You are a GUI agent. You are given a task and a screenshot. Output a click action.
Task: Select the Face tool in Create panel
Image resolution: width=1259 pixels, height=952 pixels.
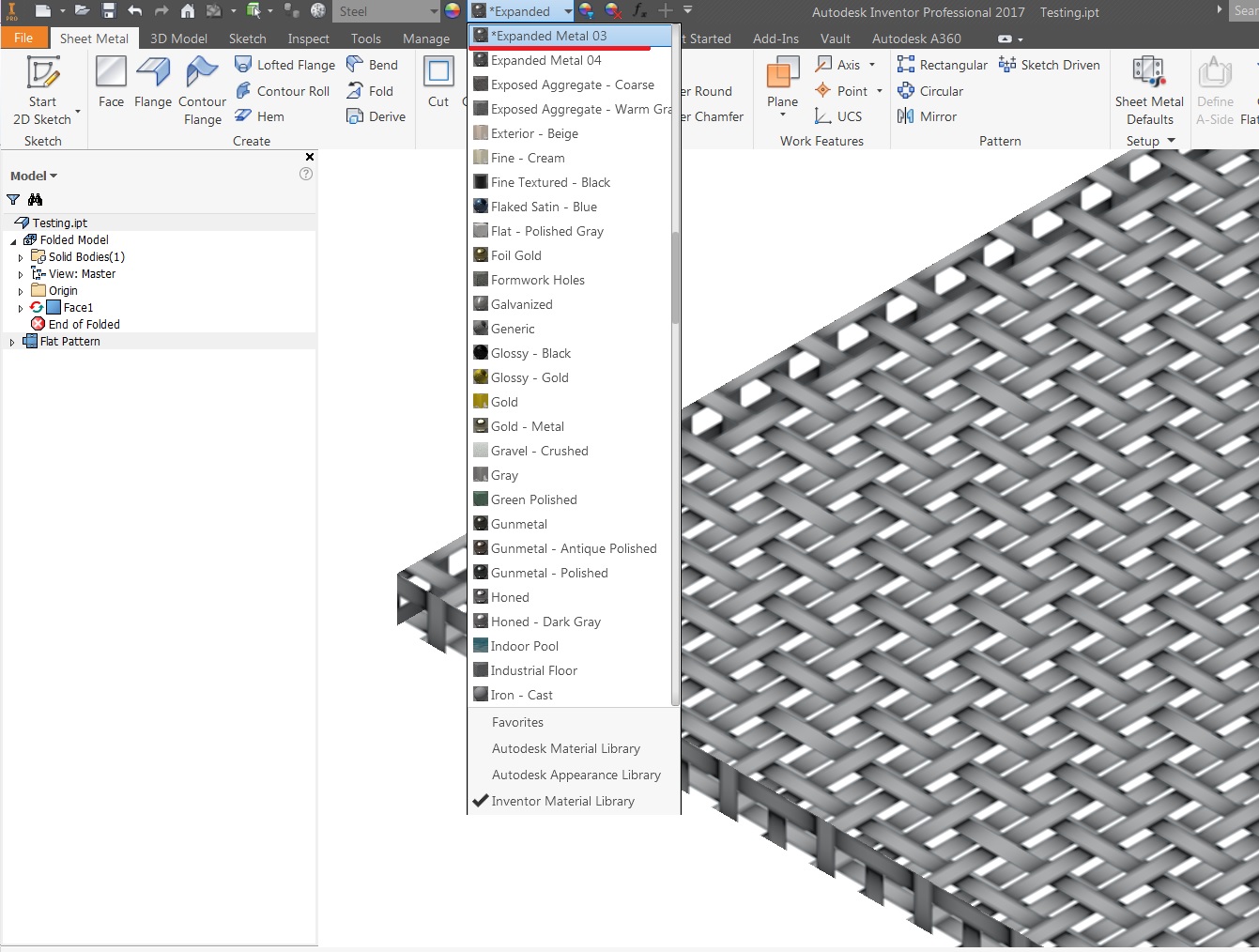pyautogui.click(x=111, y=83)
